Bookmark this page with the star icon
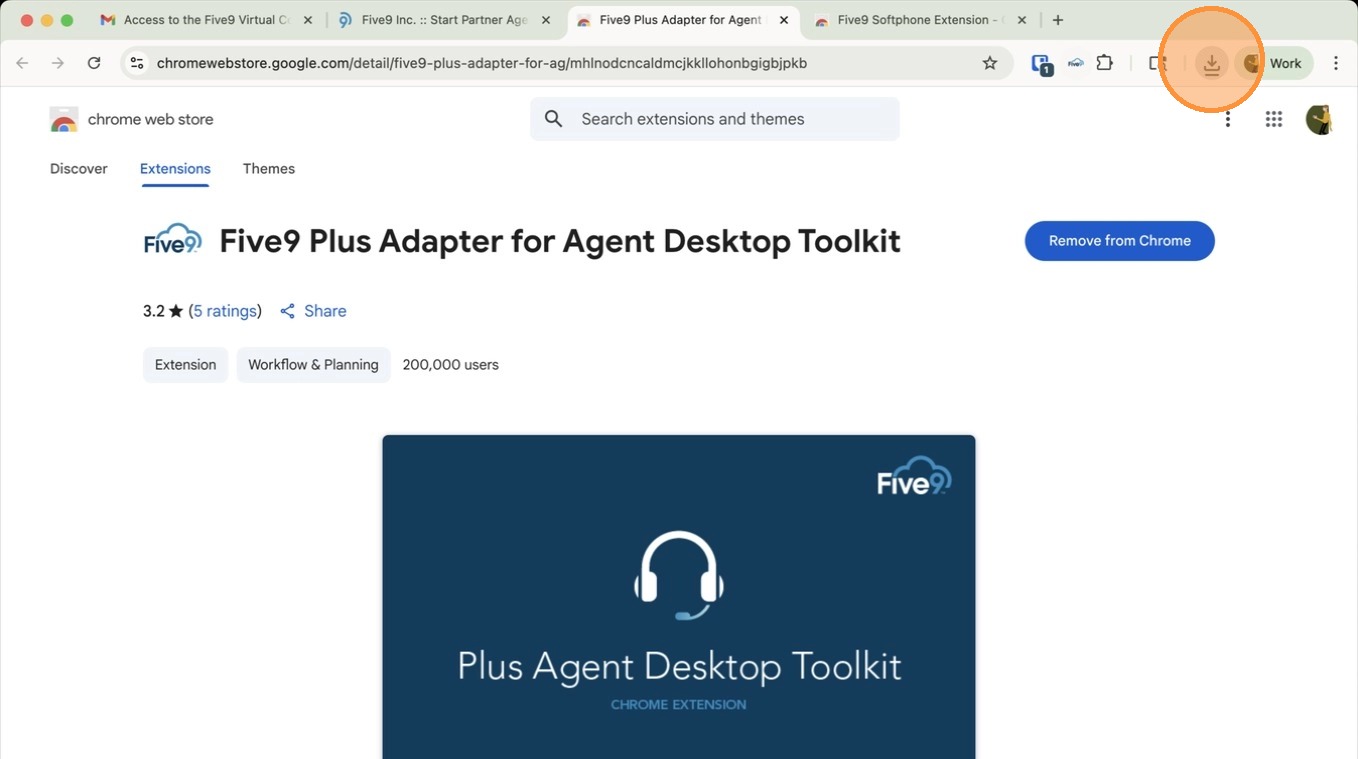The width and height of the screenshot is (1358, 759). pos(990,63)
